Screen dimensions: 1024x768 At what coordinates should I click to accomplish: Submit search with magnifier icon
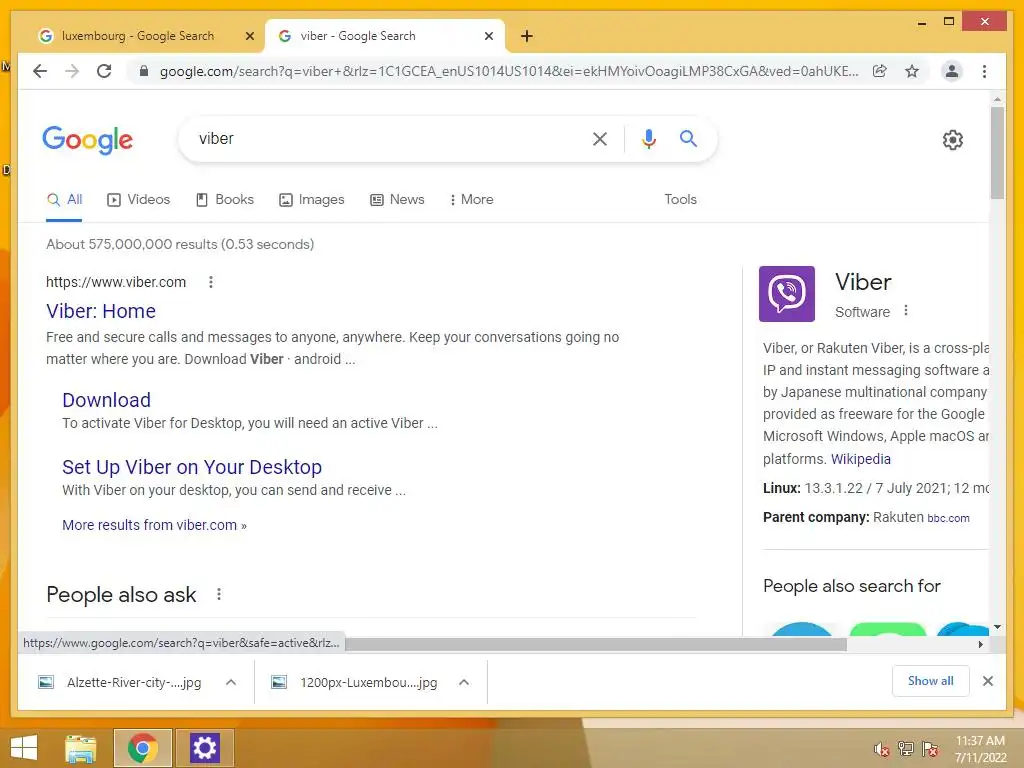click(688, 138)
